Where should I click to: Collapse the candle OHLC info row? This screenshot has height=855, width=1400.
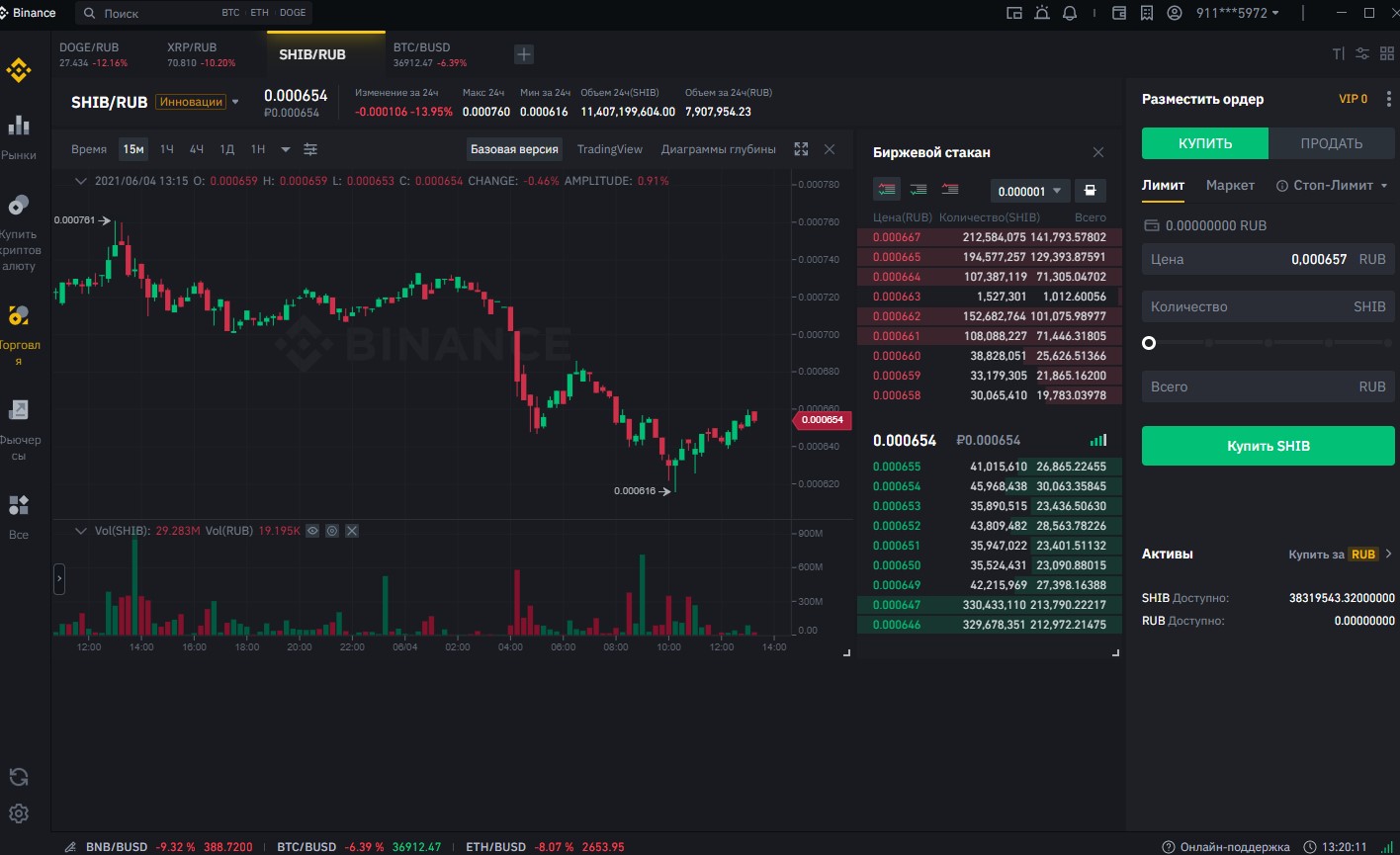click(x=82, y=181)
